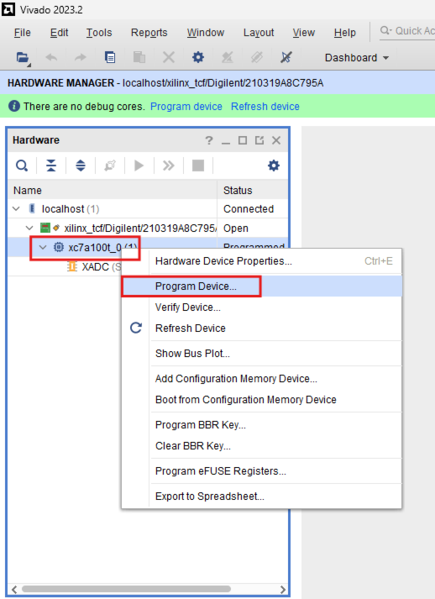Click the Open Project toolbar icon

[x=23, y=58]
